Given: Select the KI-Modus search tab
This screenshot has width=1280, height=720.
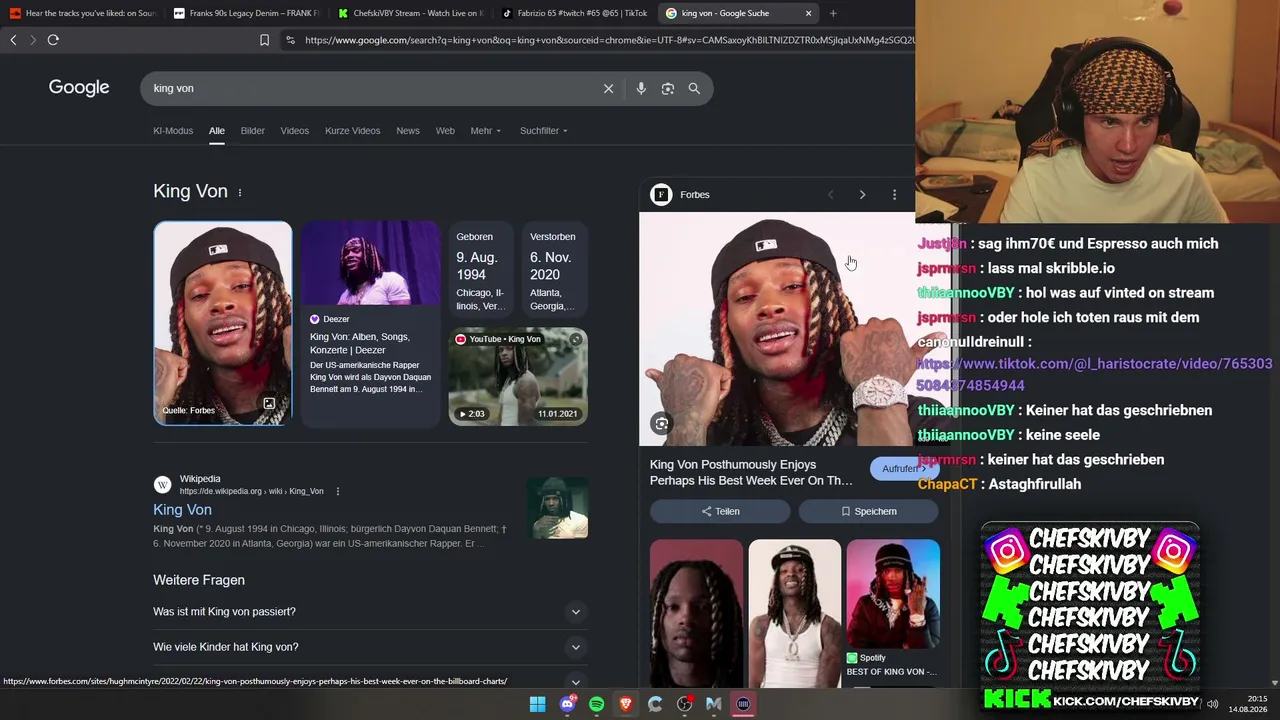Looking at the screenshot, I should 173,131.
